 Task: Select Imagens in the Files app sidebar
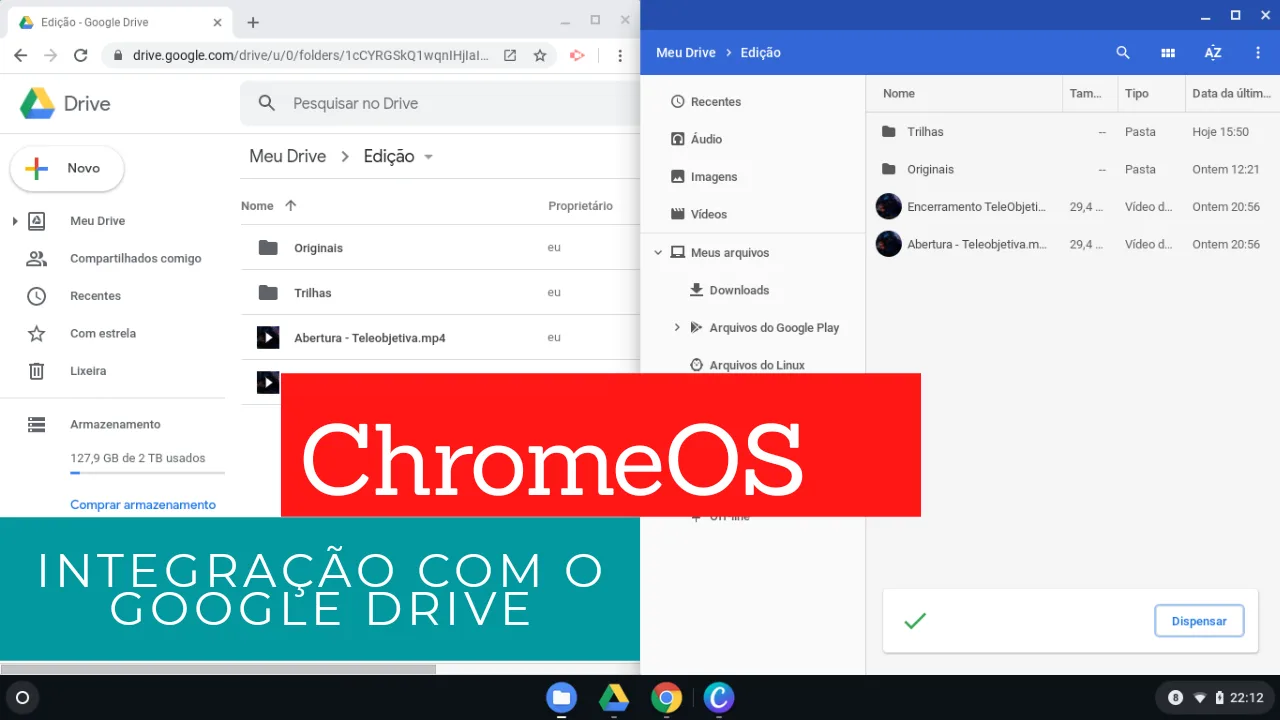click(x=714, y=177)
